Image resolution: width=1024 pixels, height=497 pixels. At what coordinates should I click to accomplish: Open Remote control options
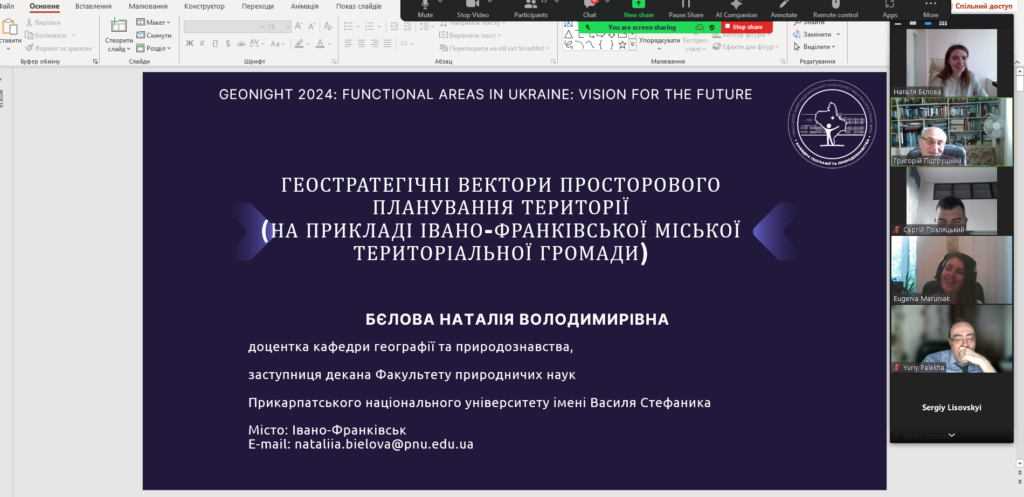click(835, 7)
